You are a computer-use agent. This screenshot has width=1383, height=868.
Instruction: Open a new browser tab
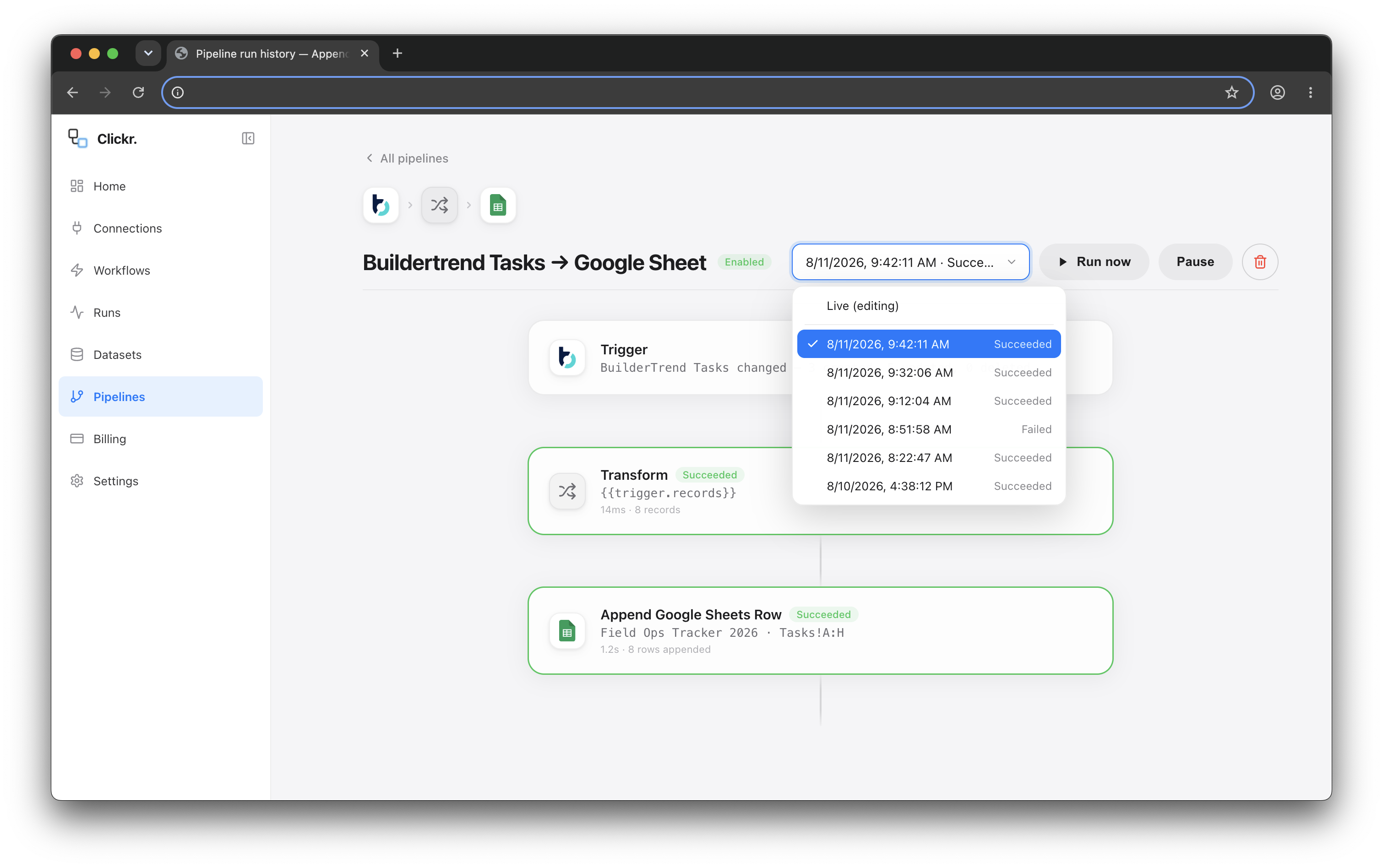coord(397,54)
